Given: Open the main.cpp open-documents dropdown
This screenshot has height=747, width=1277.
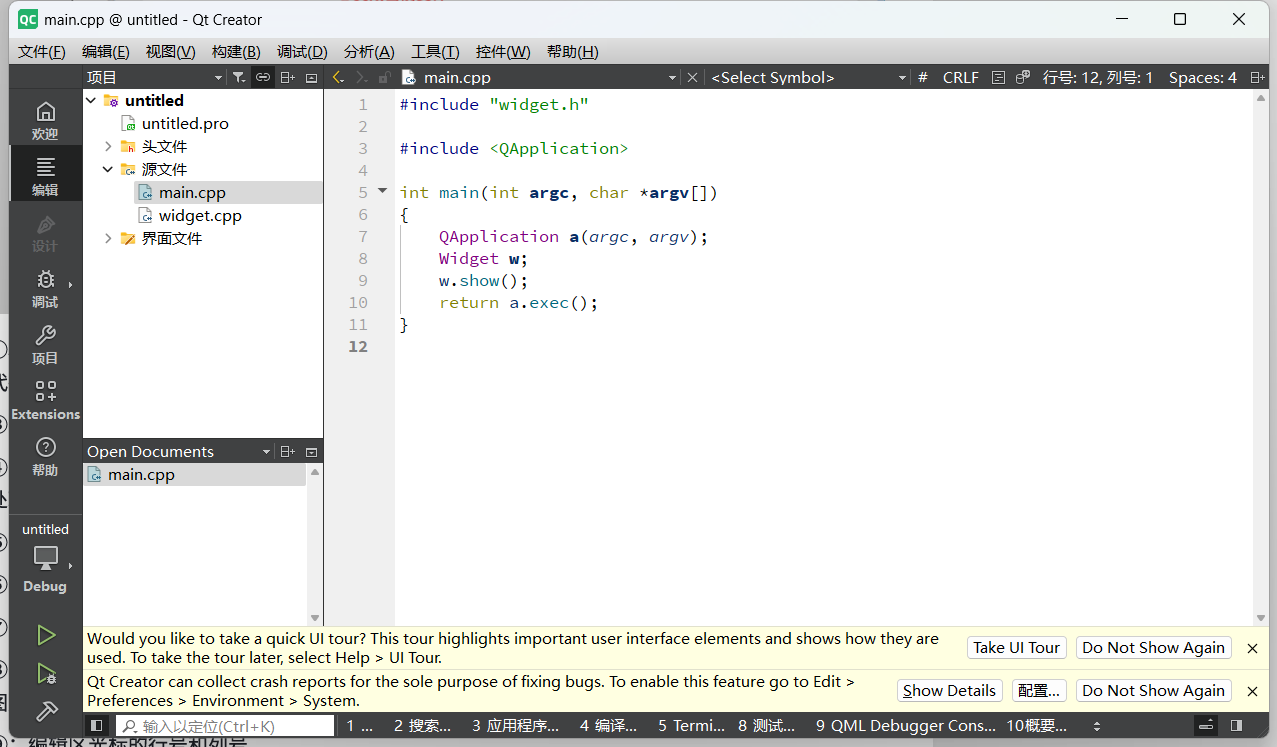Looking at the screenshot, I should (x=673, y=77).
